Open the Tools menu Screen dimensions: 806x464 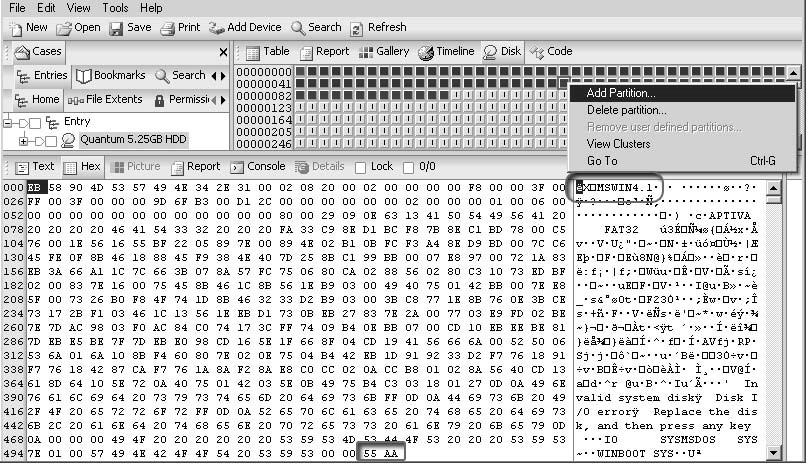click(x=115, y=8)
